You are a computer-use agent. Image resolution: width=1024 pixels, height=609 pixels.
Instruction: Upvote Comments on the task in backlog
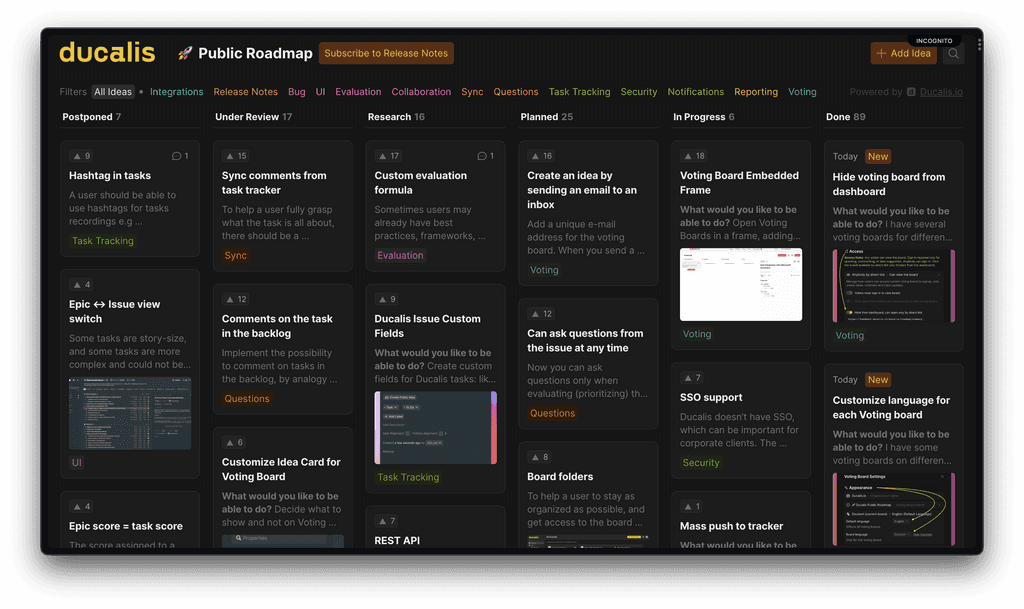click(x=235, y=299)
